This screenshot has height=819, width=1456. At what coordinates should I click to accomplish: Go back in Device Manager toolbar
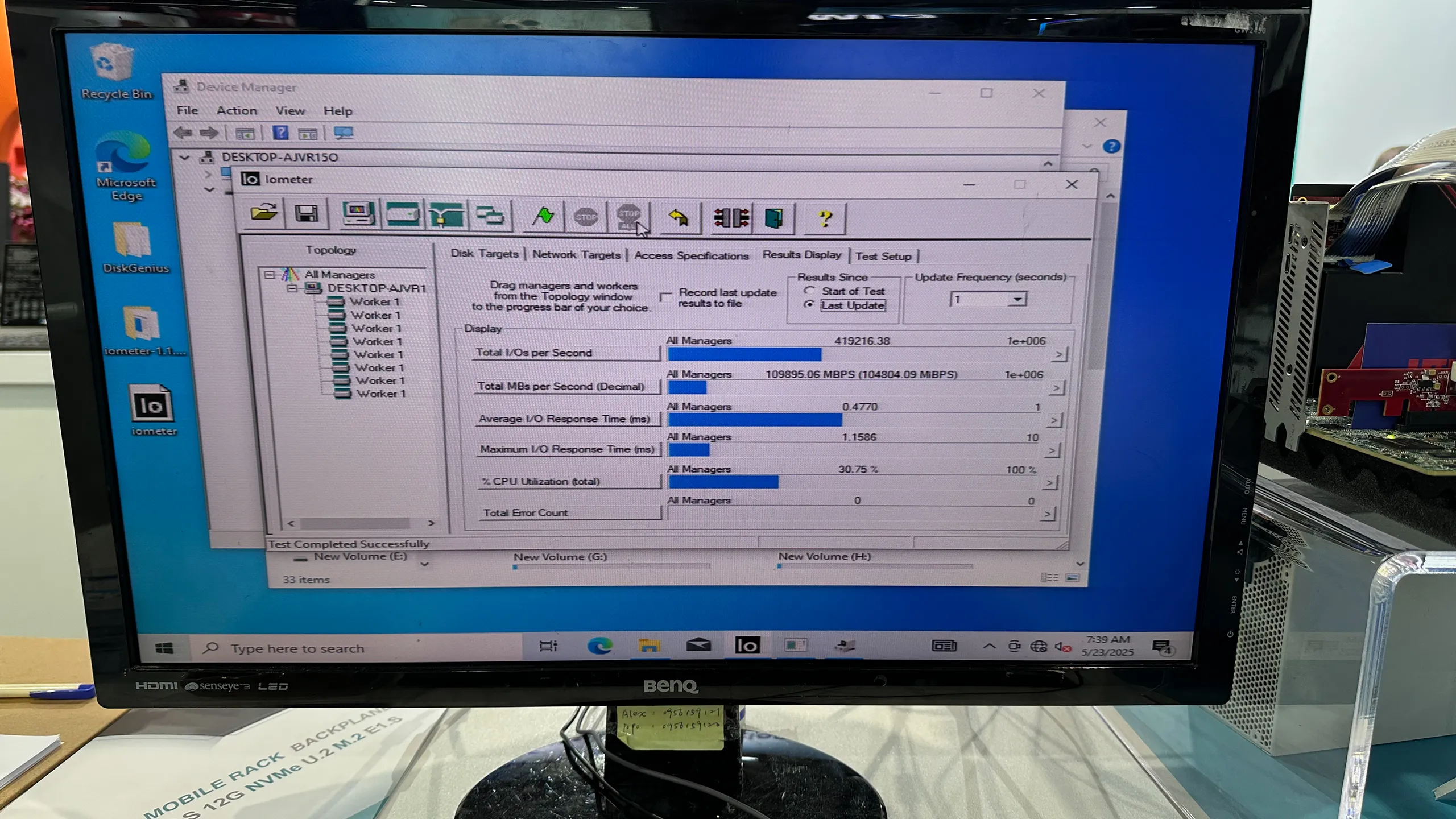(x=183, y=133)
